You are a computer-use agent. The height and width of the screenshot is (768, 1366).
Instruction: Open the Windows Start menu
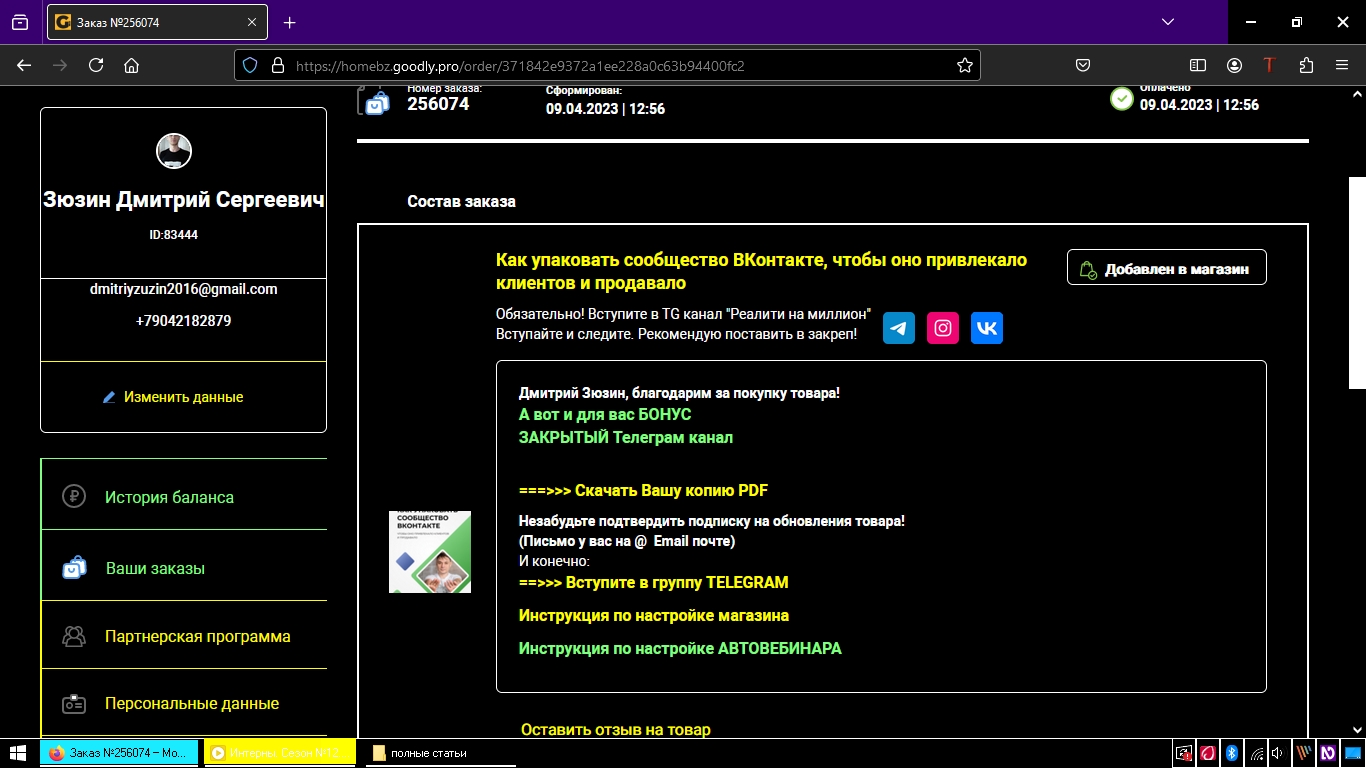(x=18, y=753)
